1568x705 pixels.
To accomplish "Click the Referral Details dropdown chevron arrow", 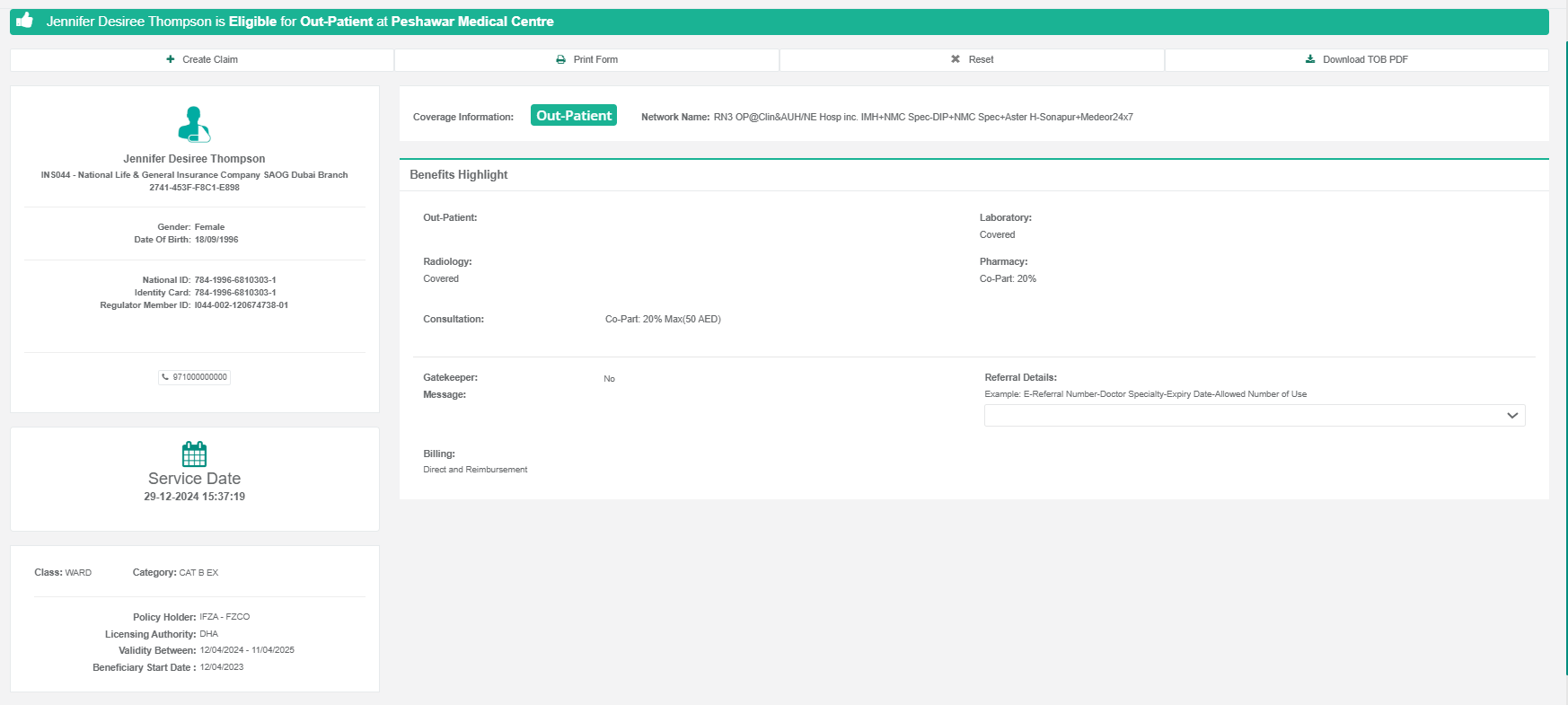I will [x=1512, y=415].
